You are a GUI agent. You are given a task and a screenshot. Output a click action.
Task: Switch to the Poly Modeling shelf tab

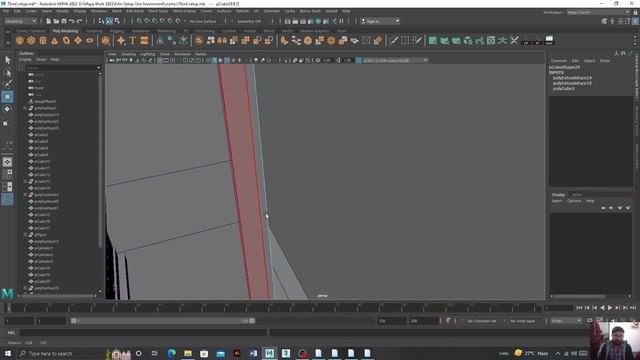[x=65, y=31]
